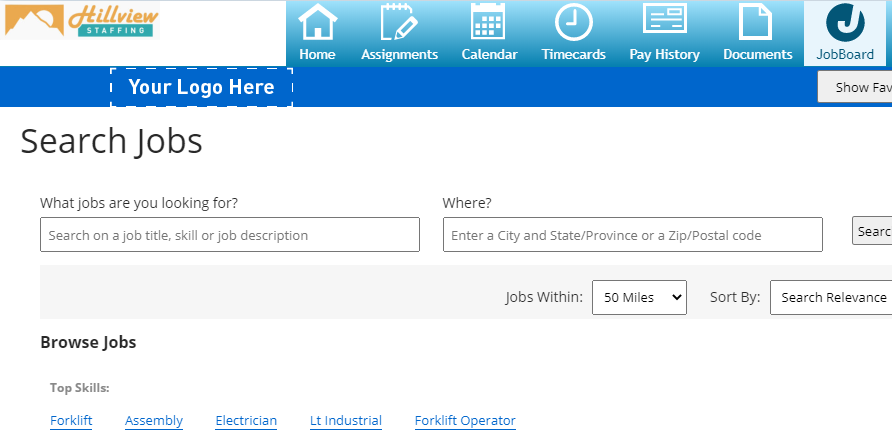Open Documents page icon
Viewport: 892px width, 437px height.
click(x=755, y=22)
